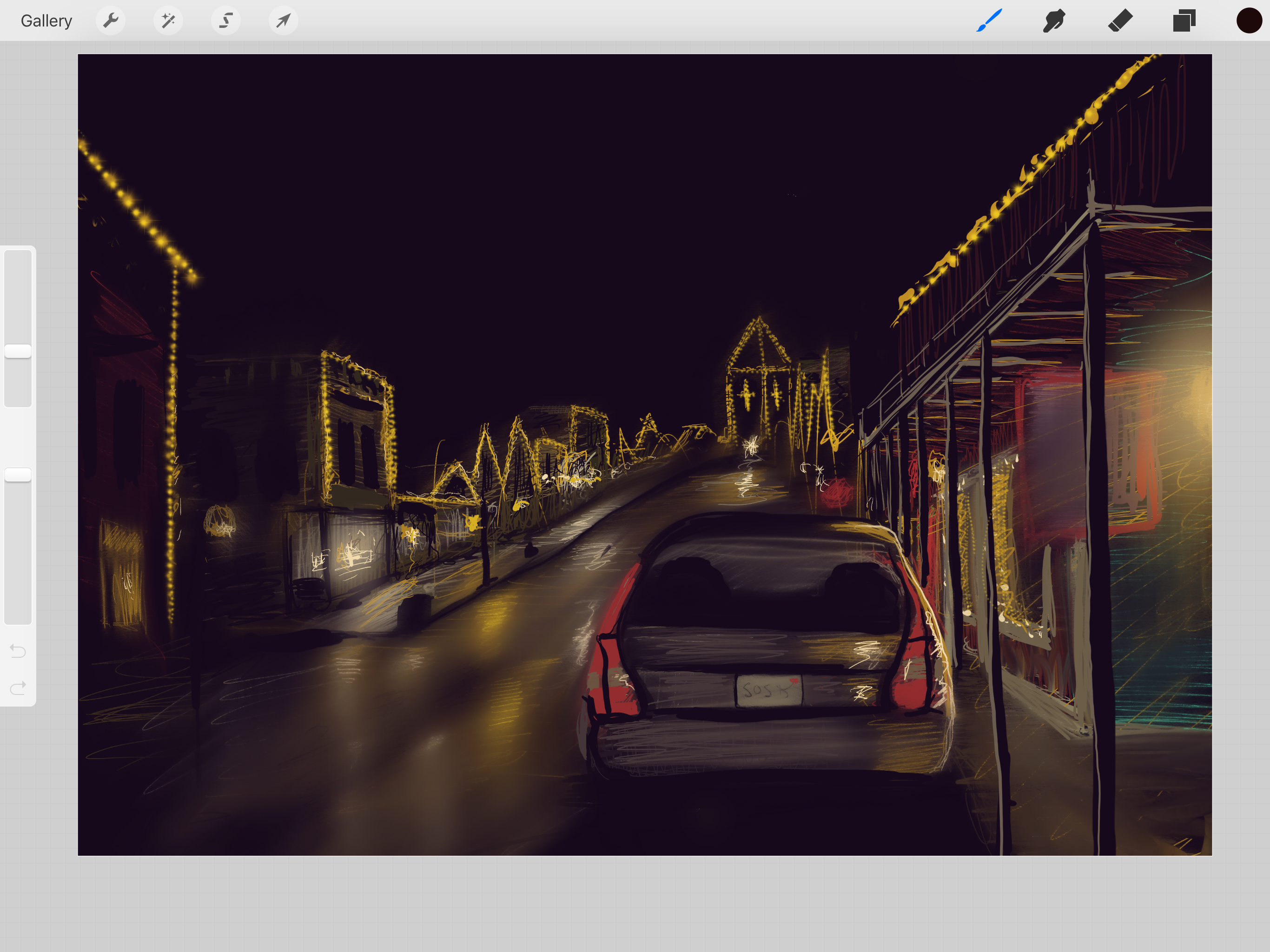The width and height of the screenshot is (1270, 952).
Task: Activate the Transform arrow tool
Action: click(x=283, y=20)
